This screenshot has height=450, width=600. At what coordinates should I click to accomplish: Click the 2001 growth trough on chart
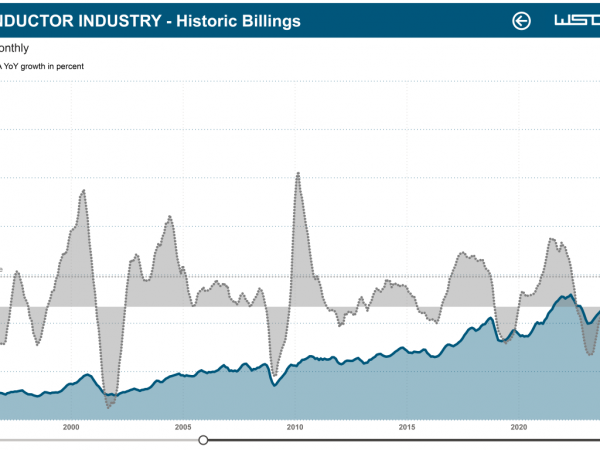point(109,407)
